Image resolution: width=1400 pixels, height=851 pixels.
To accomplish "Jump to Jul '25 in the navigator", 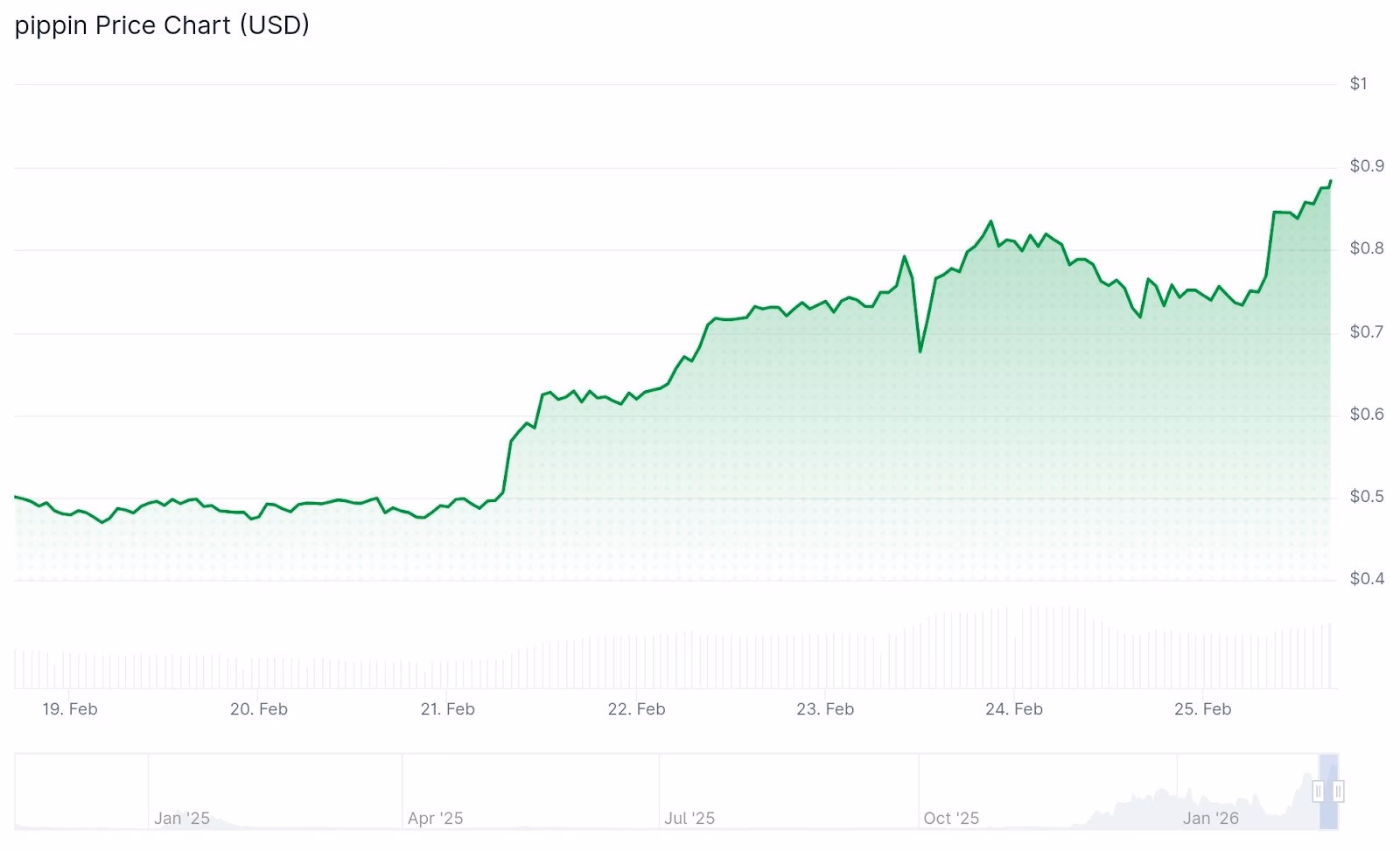I will [689, 818].
